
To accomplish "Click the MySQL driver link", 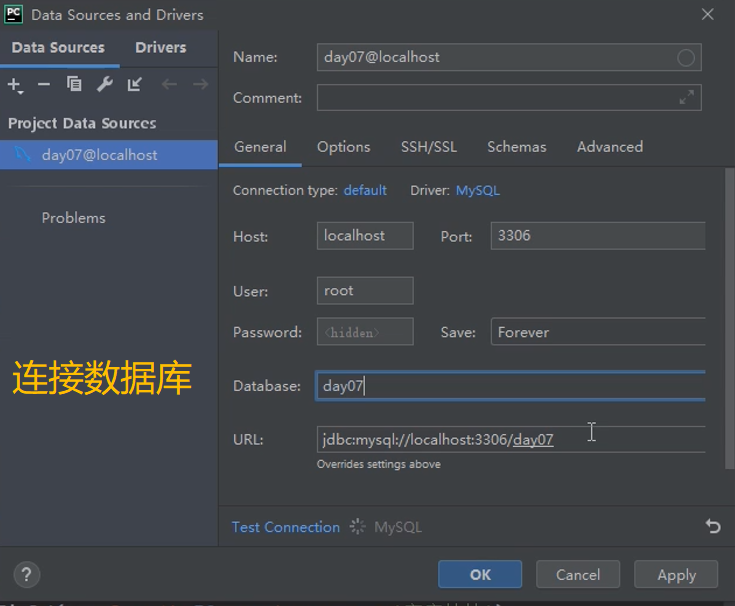I will click(x=478, y=191).
